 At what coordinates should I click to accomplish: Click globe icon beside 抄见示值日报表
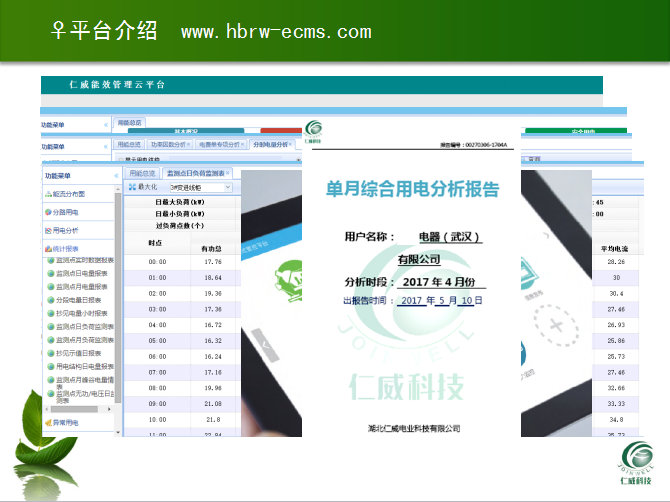(x=51, y=353)
